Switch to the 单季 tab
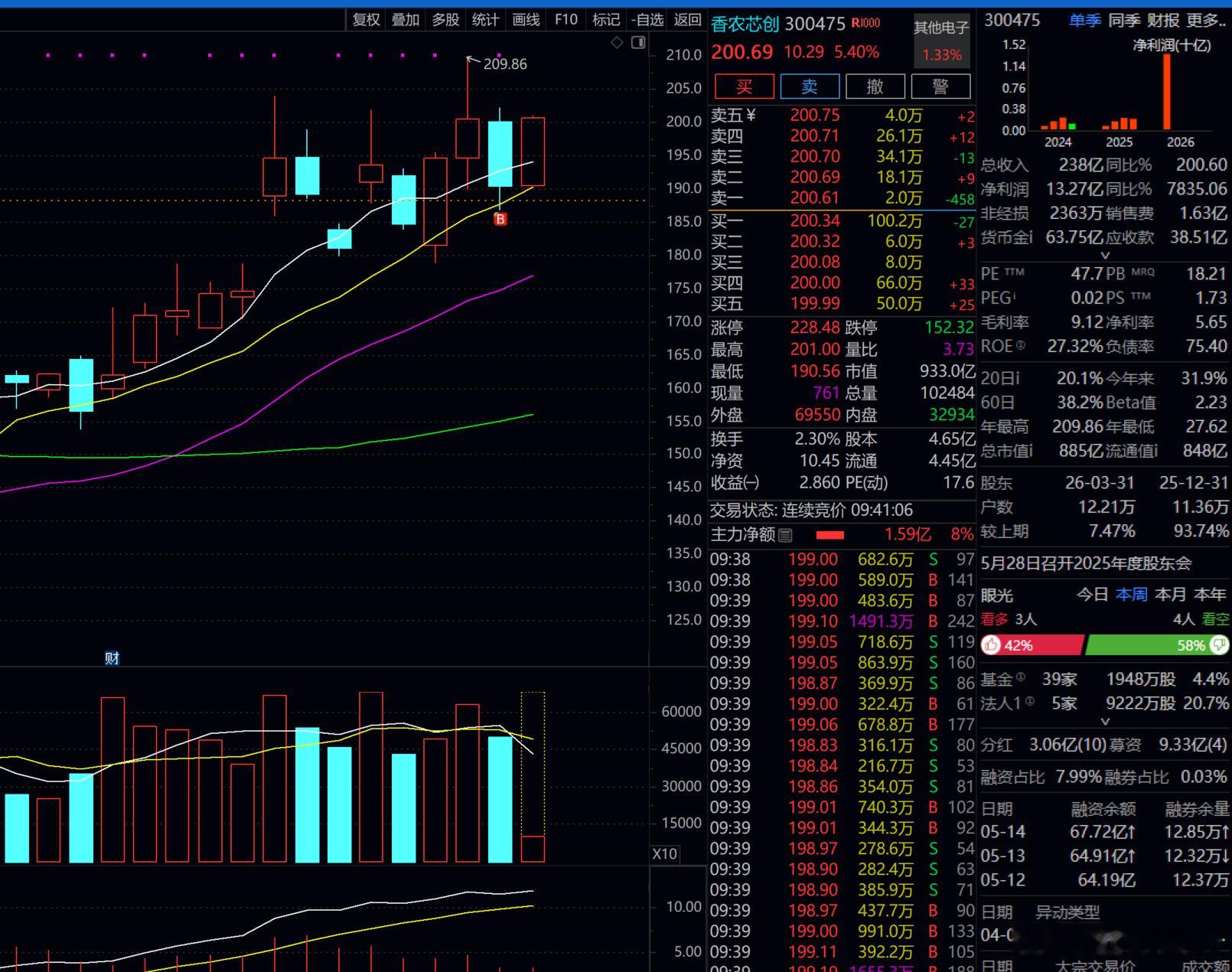The height and width of the screenshot is (972, 1232). pos(1085,21)
